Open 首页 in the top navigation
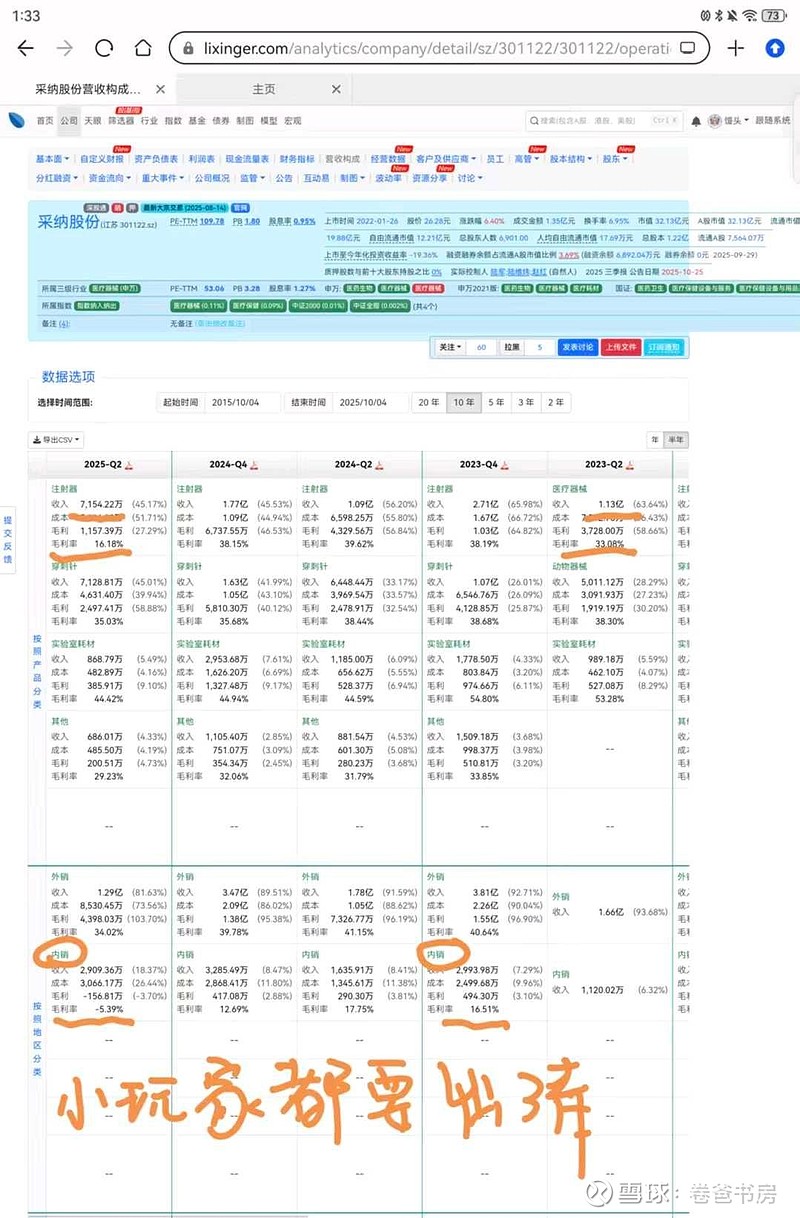The width and height of the screenshot is (800, 1218). 45,120
